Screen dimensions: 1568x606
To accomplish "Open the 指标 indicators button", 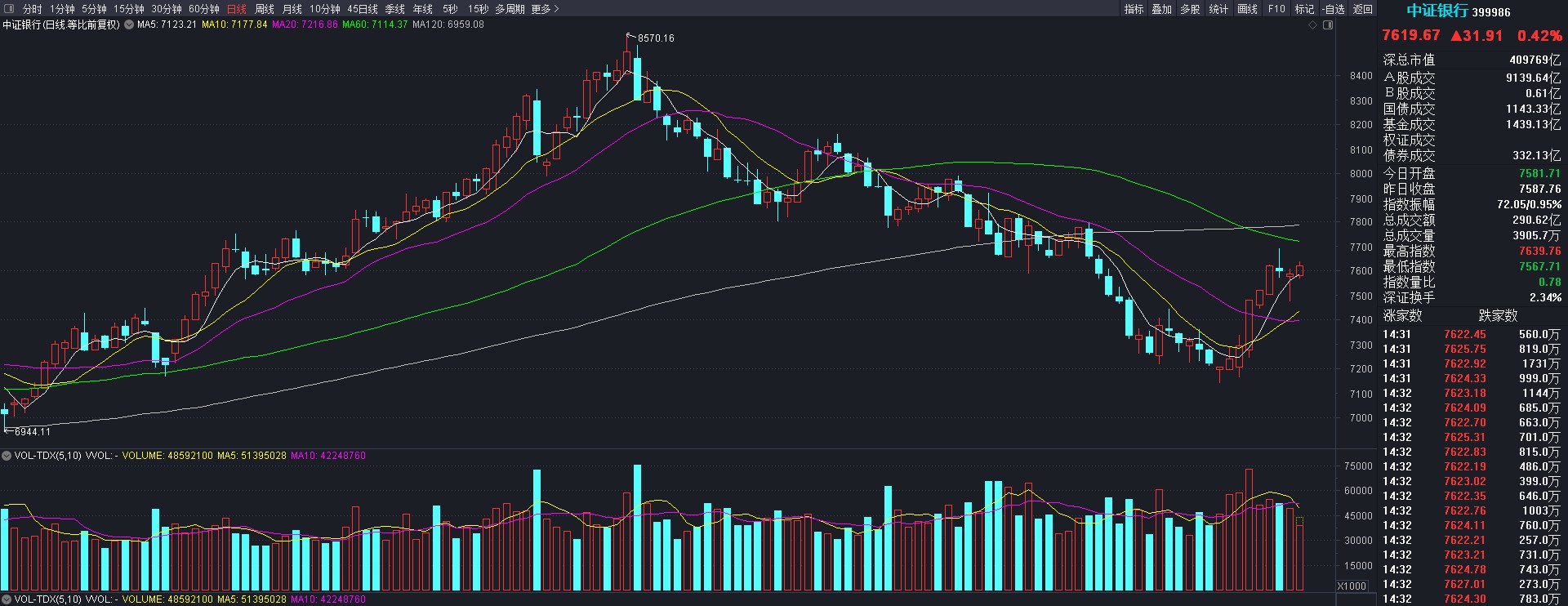I will coord(1134,9).
